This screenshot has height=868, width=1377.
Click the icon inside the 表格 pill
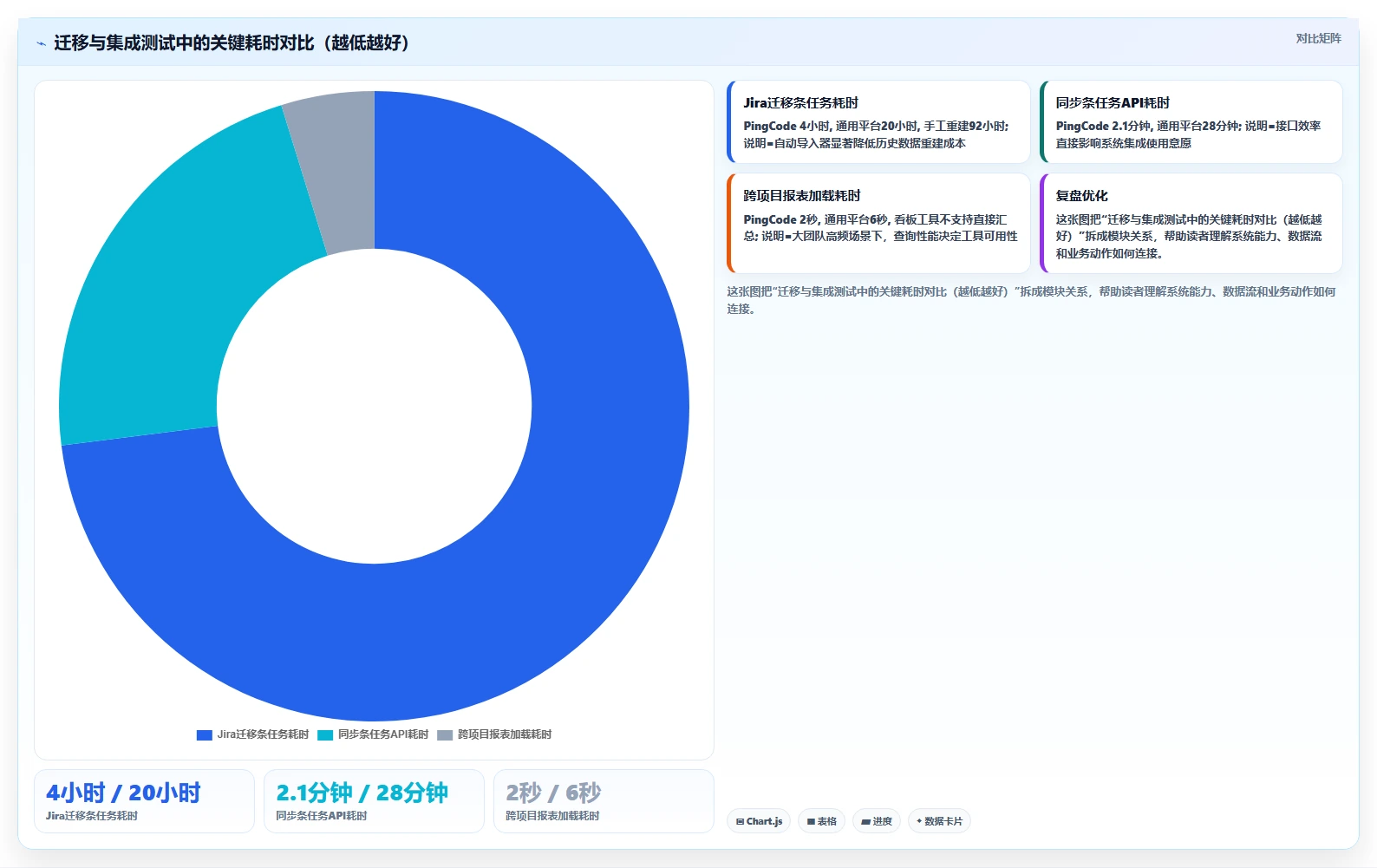tap(811, 821)
